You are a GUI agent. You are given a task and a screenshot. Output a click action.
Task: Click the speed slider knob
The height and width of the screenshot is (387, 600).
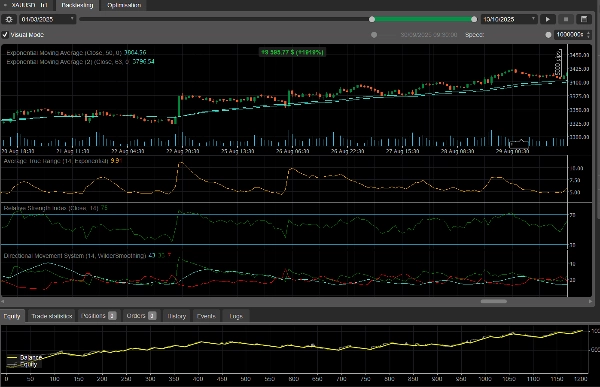(x=548, y=35)
